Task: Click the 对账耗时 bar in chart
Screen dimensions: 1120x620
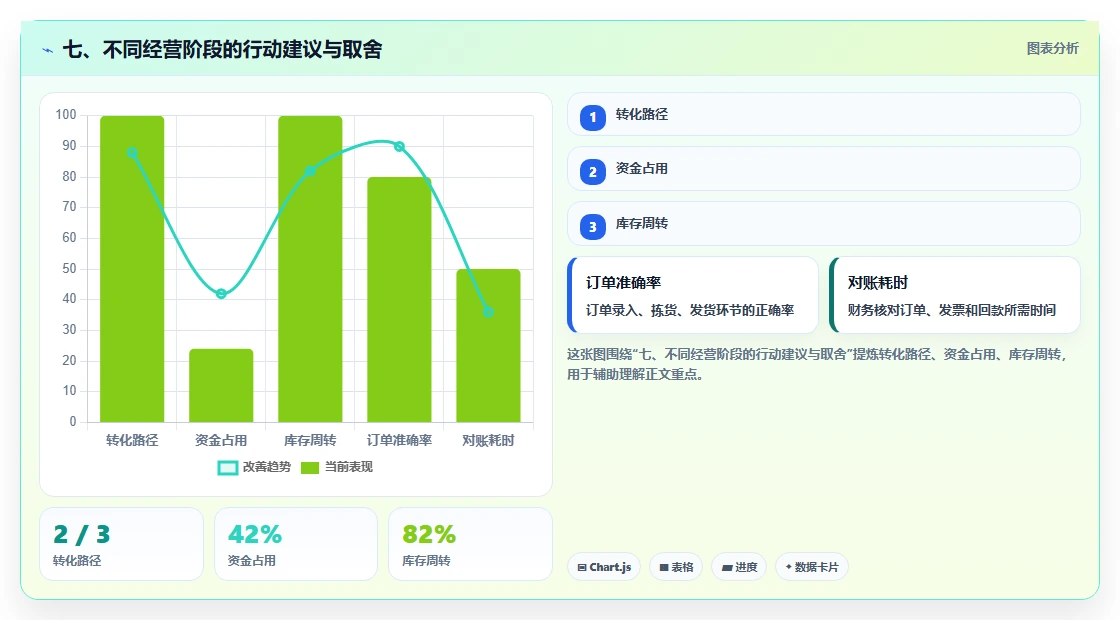Action: coord(489,346)
